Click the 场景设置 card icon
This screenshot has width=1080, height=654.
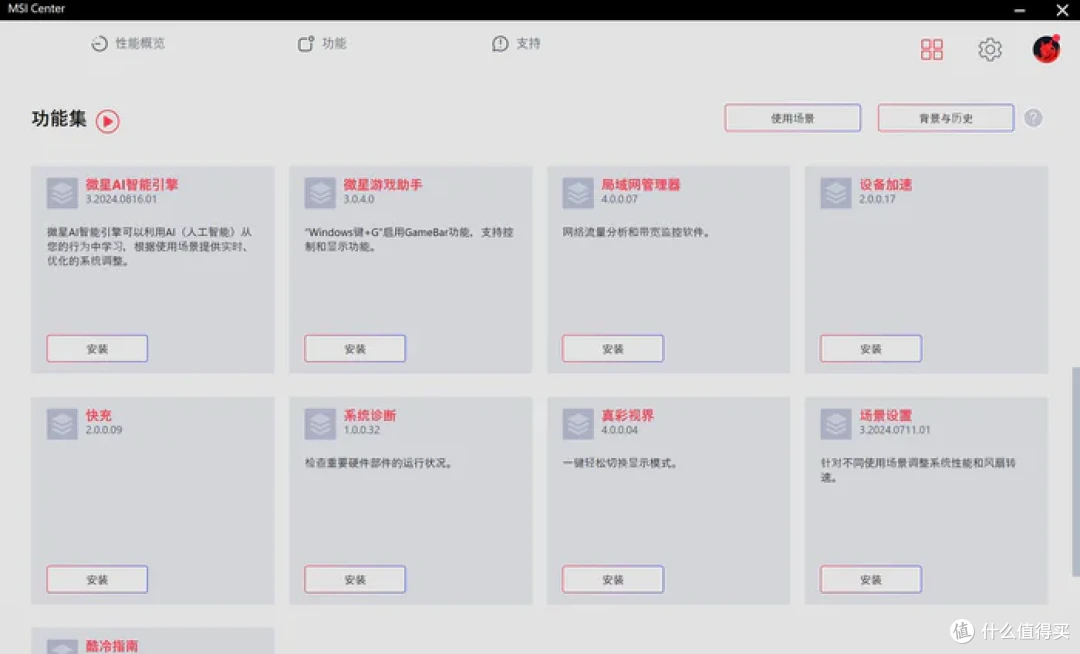(x=835, y=424)
